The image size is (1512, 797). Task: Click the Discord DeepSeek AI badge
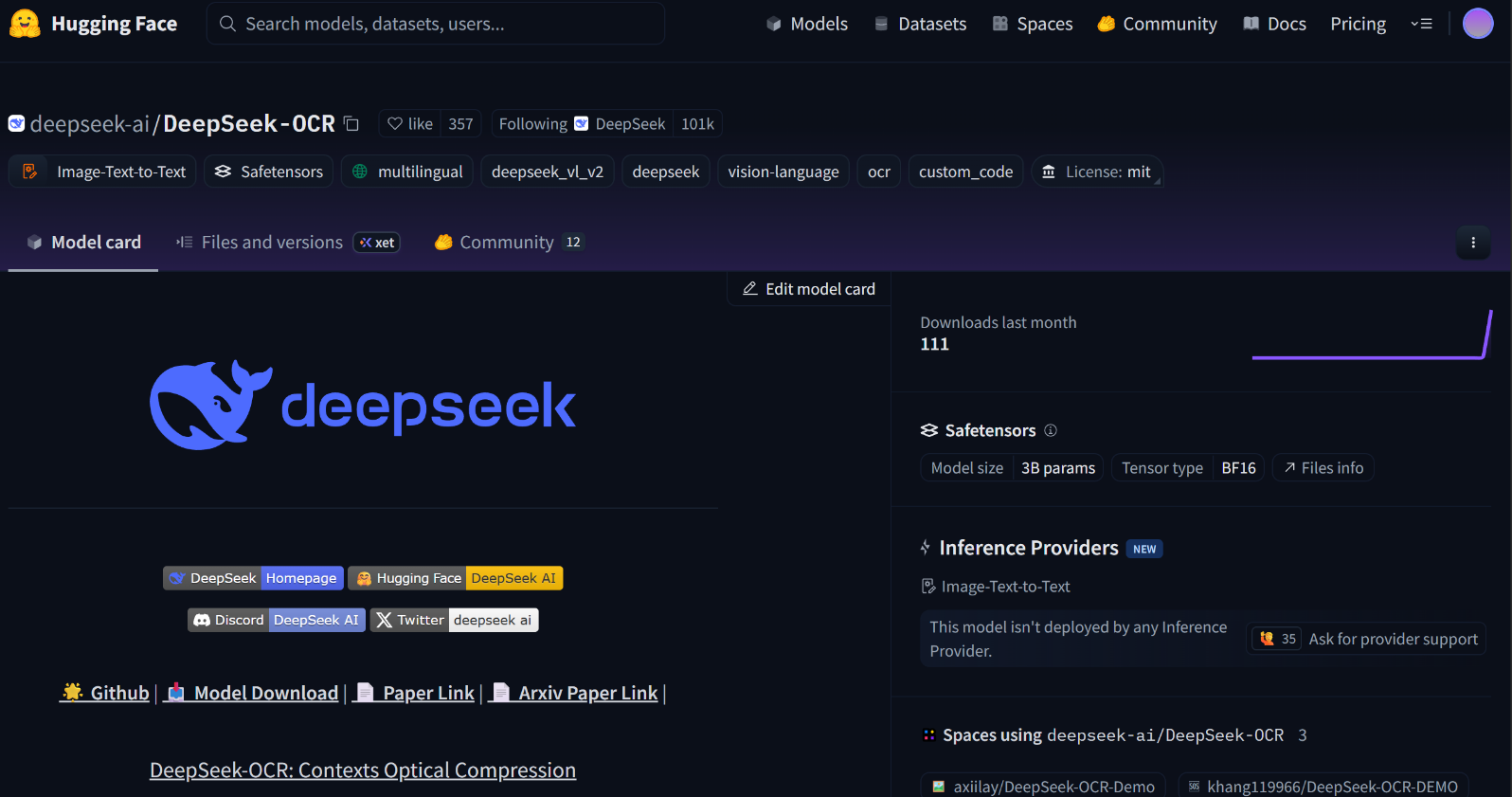pos(276,620)
